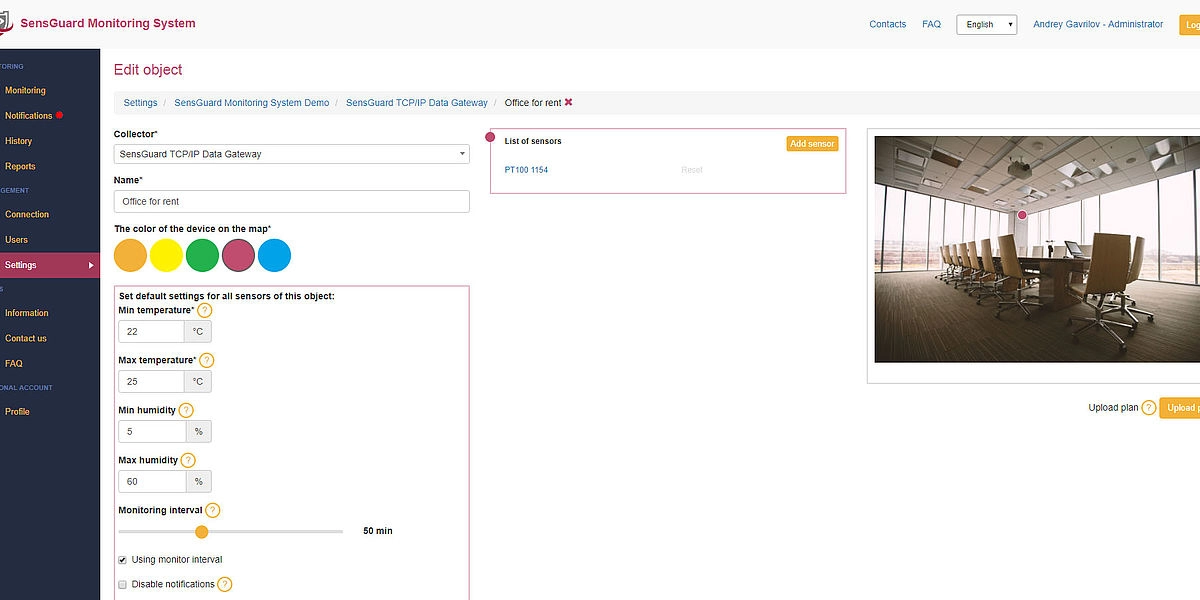1200x600 pixels.
Task: Open the Max humidity help icon
Action: click(188, 460)
